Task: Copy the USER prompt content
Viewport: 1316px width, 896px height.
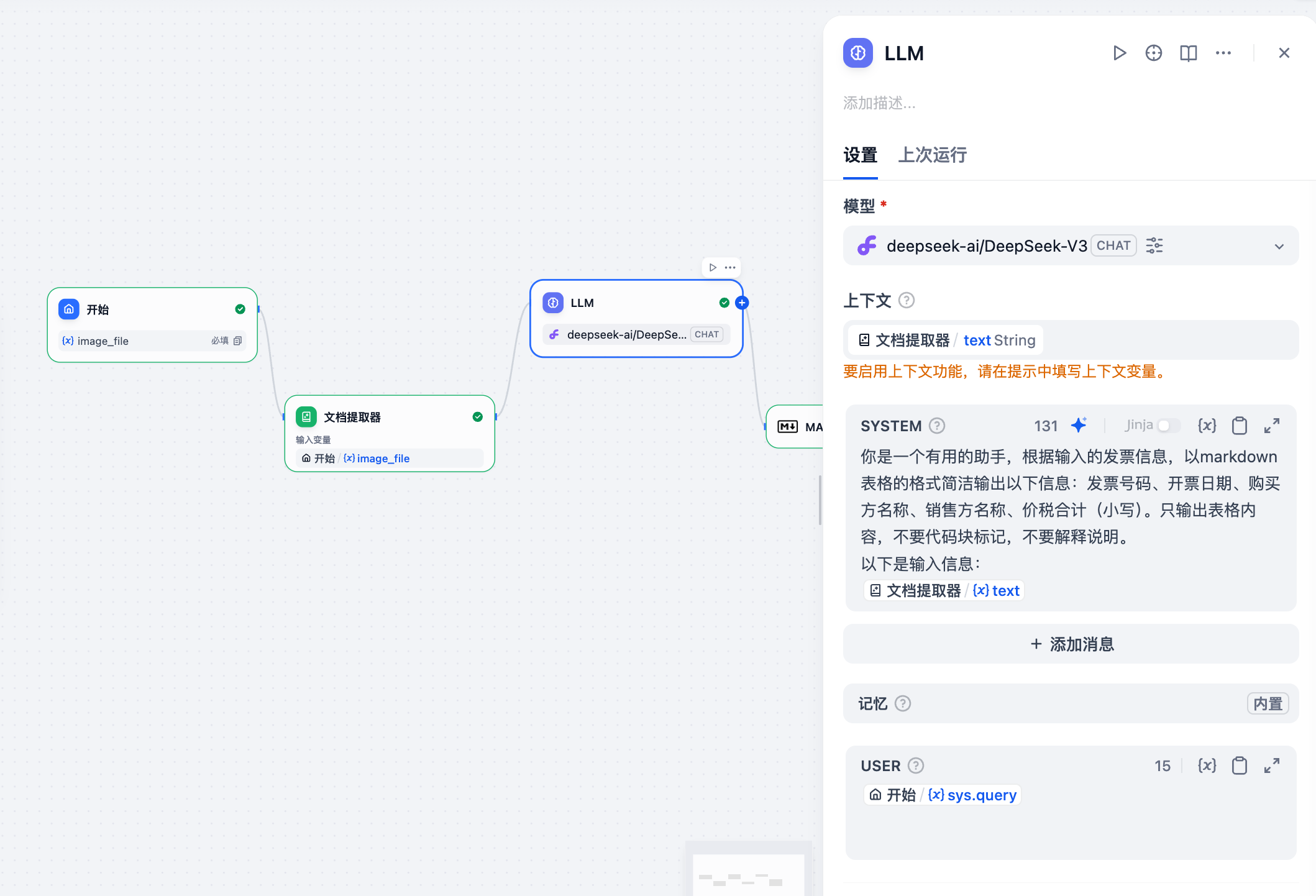Action: [x=1240, y=766]
